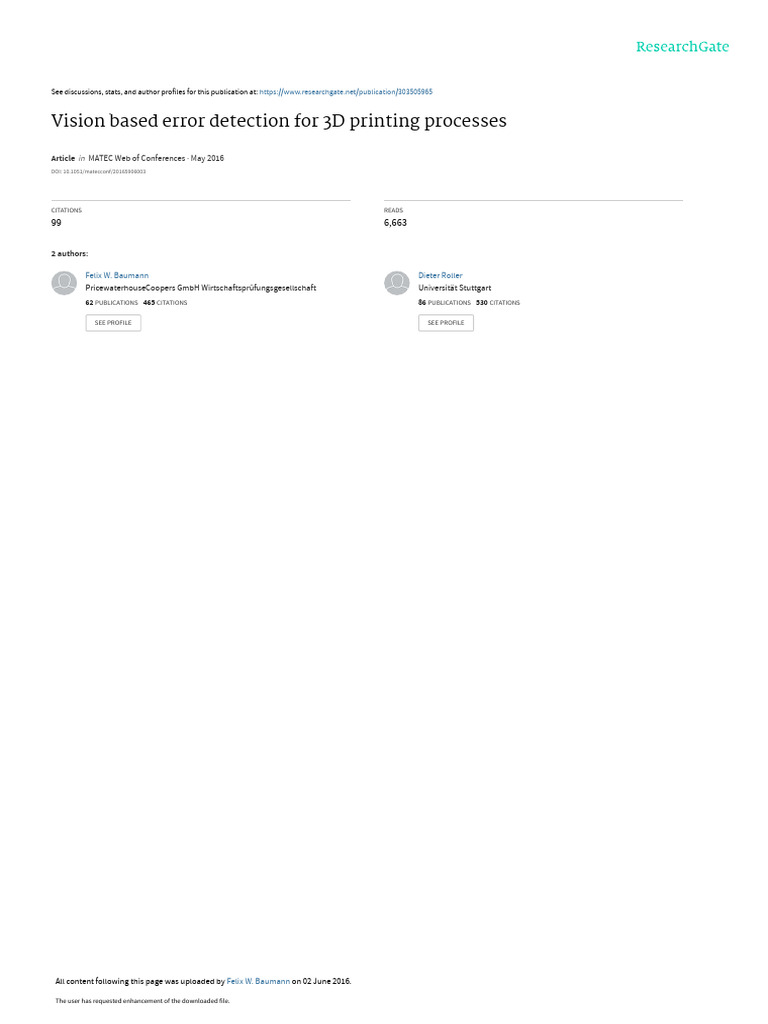The image size is (768, 1024).
Task: Open Felix W. Baumann author name link
Action: tap(117, 276)
